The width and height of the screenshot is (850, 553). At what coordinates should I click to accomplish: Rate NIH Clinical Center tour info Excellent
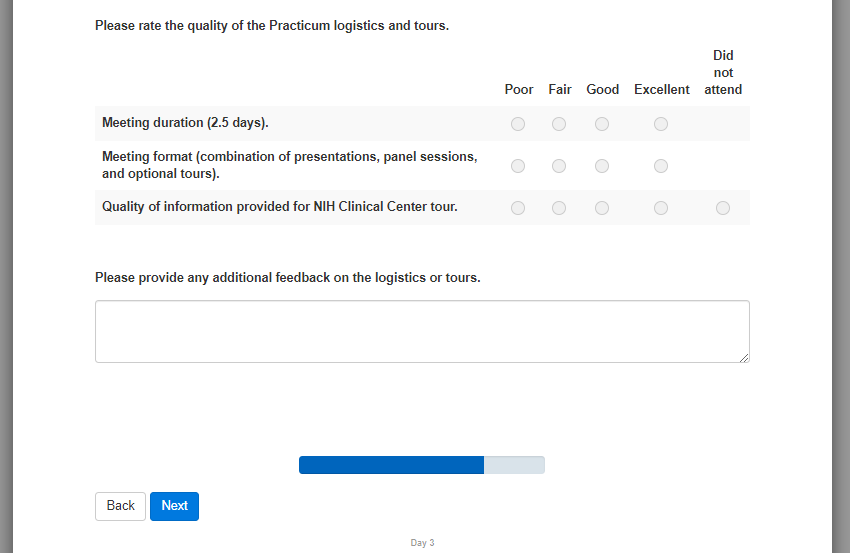(661, 208)
